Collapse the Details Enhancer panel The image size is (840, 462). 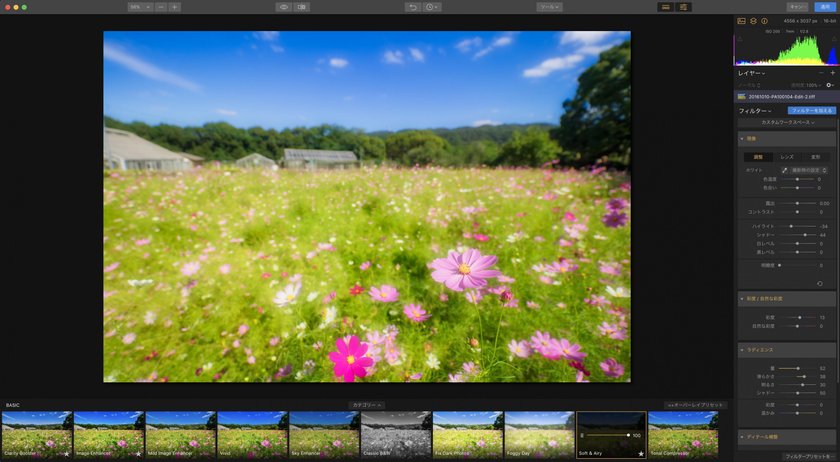click(x=742, y=437)
